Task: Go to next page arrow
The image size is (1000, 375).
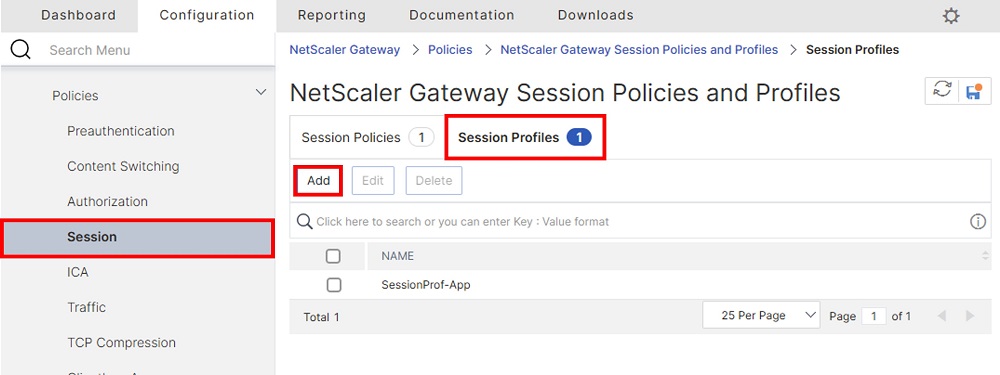Action: pyautogui.click(x=970, y=316)
